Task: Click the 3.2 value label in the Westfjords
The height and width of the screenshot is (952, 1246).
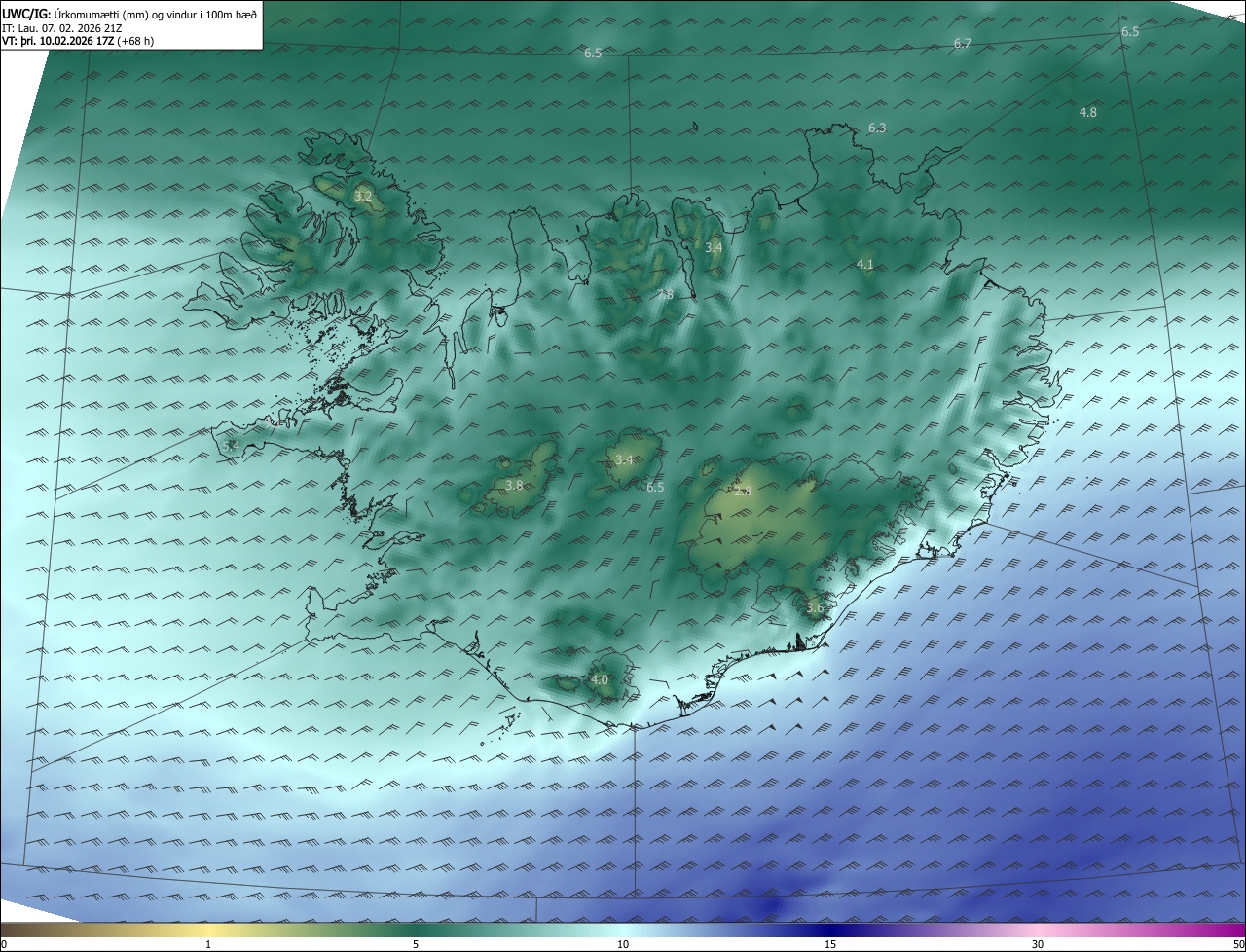Action: (x=363, y=197)
